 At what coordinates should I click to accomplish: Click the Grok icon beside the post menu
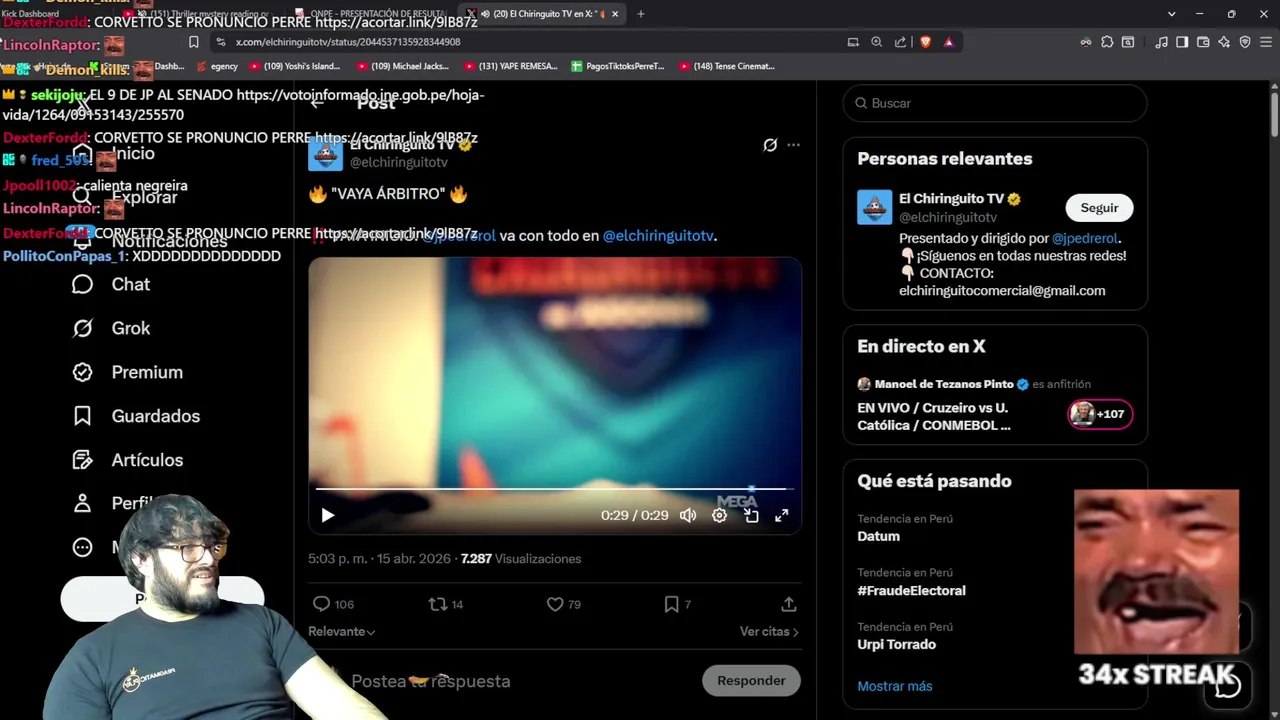pyautogui.click(x=770, y=145)
